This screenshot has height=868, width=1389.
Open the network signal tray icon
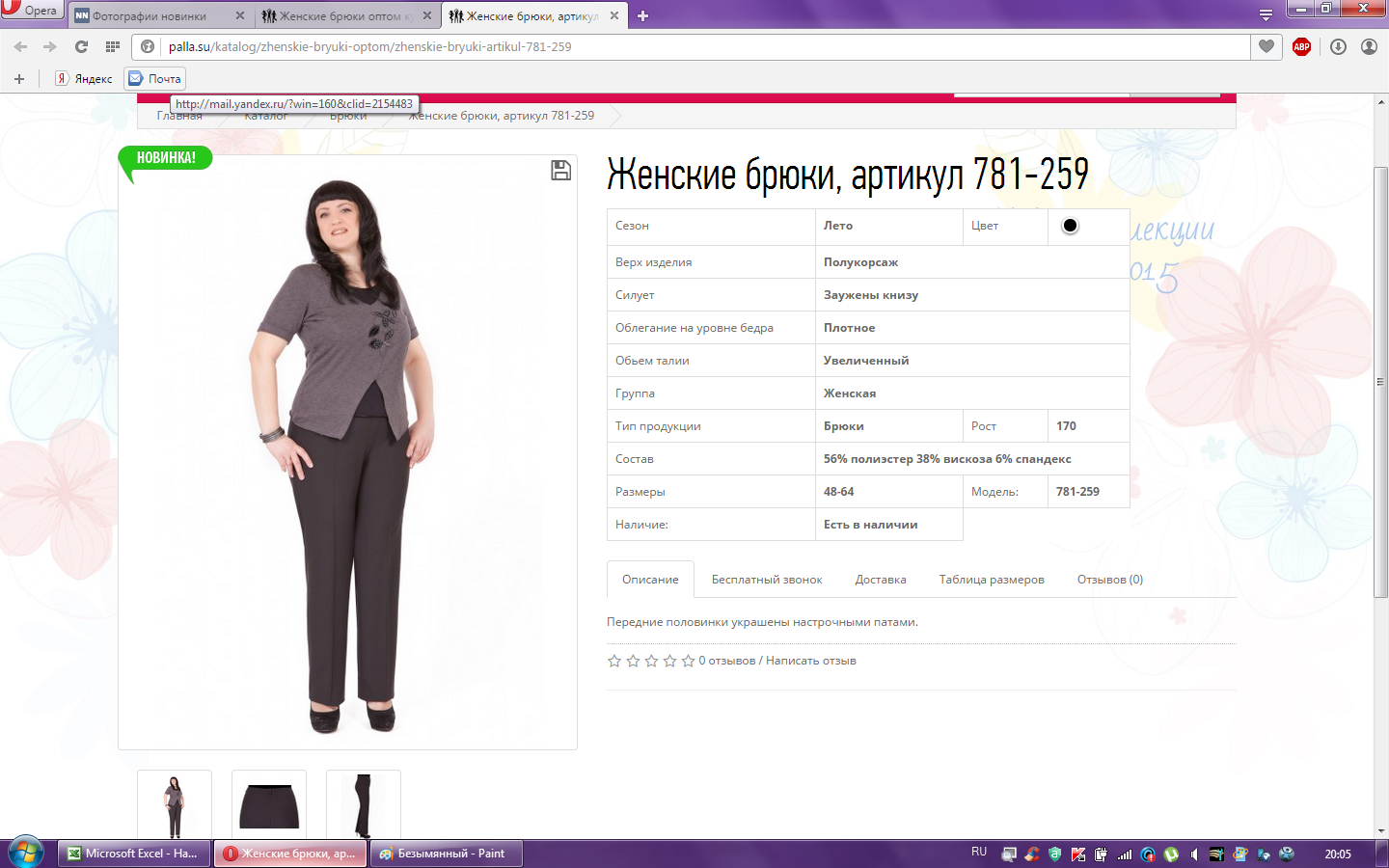coord(1125,854)
